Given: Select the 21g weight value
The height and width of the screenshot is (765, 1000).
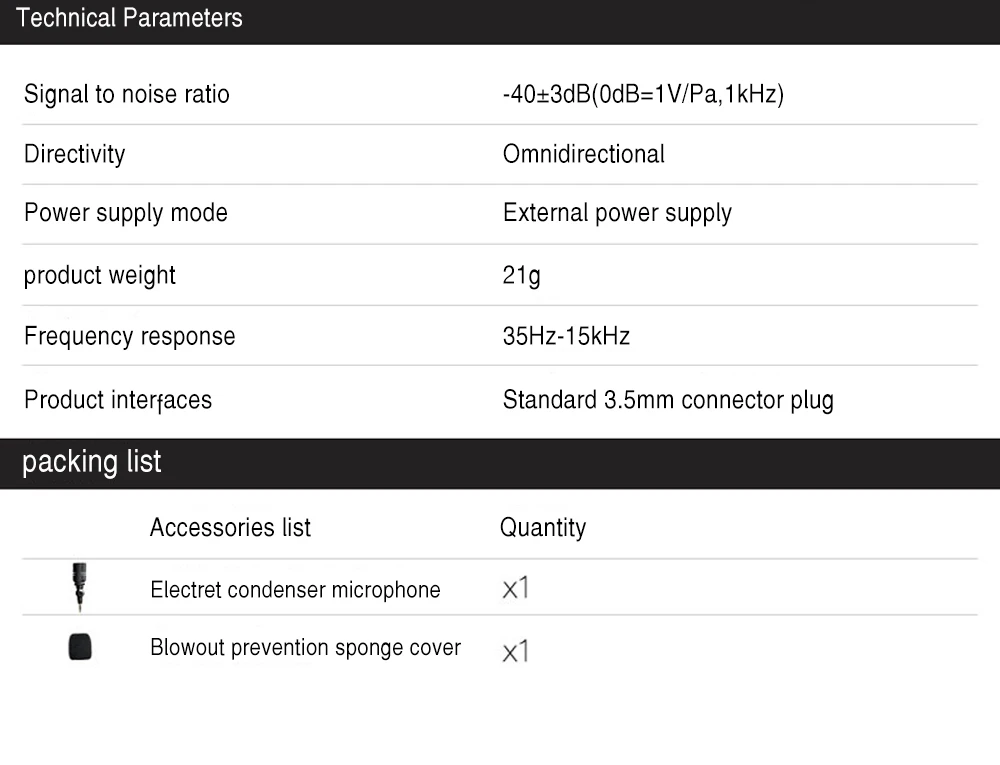Looking at the screenshot, I should pos(522,275).
